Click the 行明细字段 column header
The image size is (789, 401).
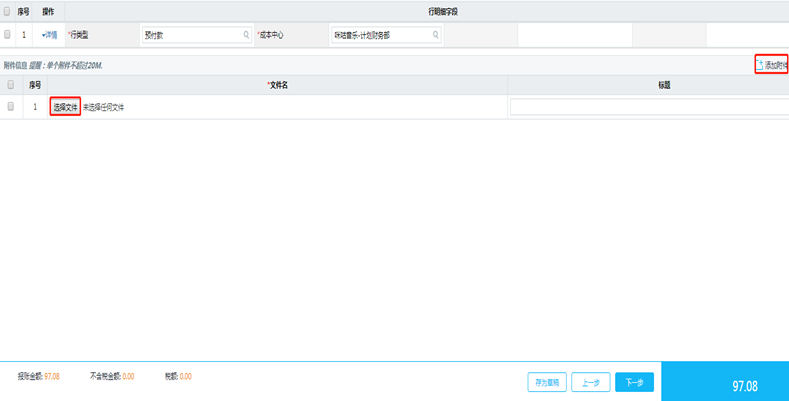442,12
